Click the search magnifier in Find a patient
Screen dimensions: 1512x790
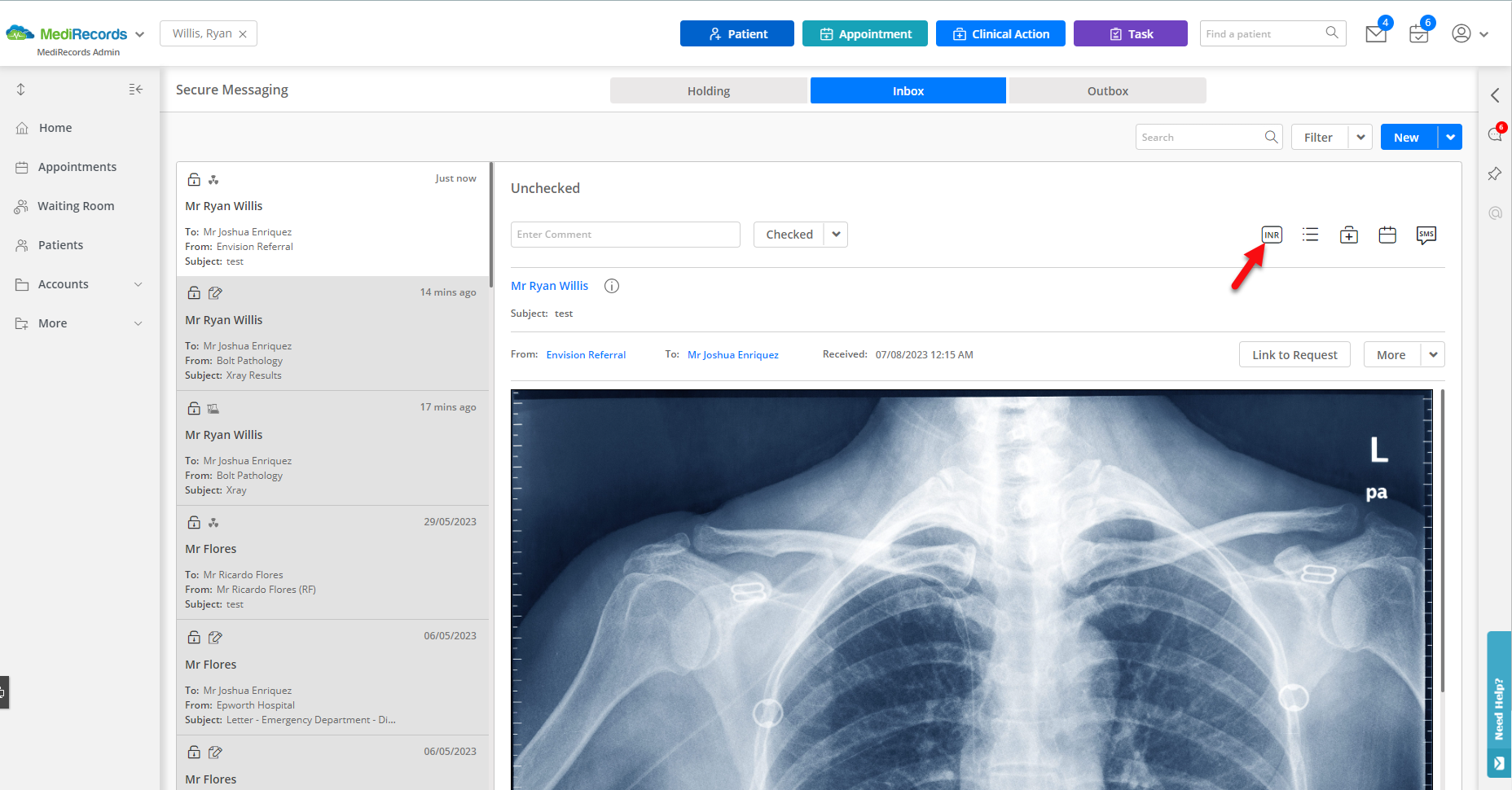[1332, 33]
